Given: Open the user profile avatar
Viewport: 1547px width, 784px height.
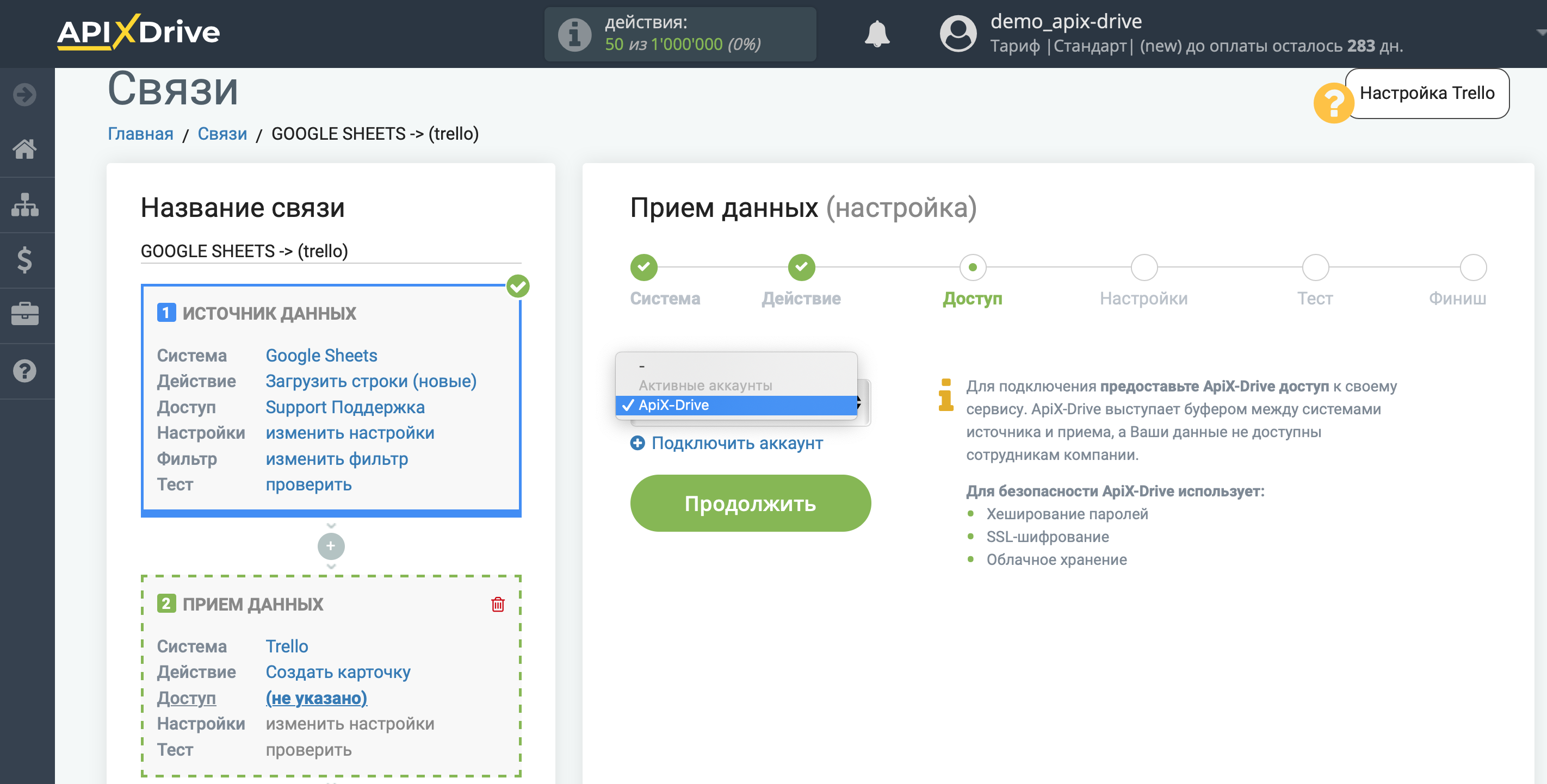Looking at the screenshot, I should 958,33.
